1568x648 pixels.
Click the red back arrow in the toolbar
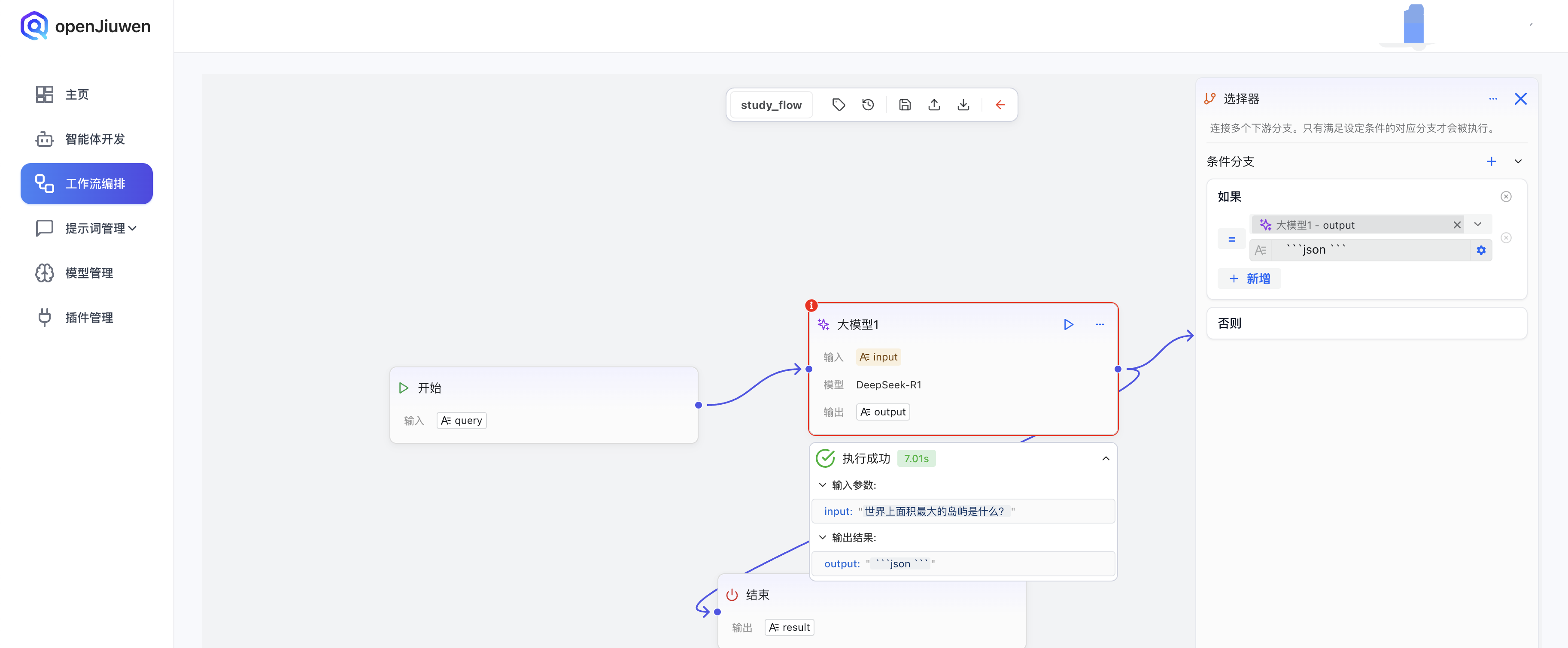[x=1000, y=105]
